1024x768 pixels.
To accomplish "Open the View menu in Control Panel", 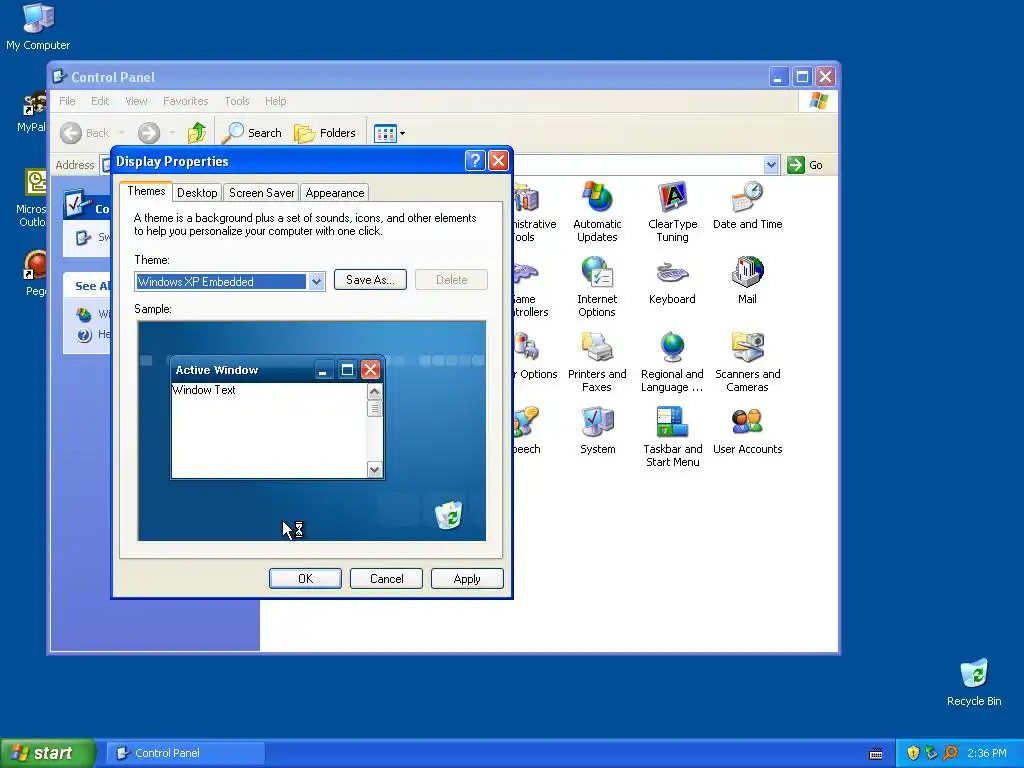I will pos(136,101).
